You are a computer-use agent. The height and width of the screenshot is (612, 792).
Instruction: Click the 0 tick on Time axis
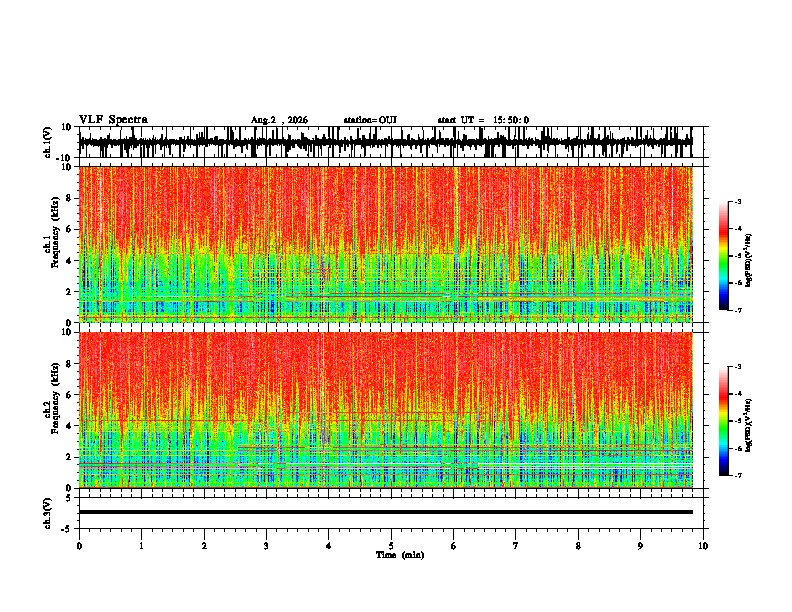click(79, 546)
